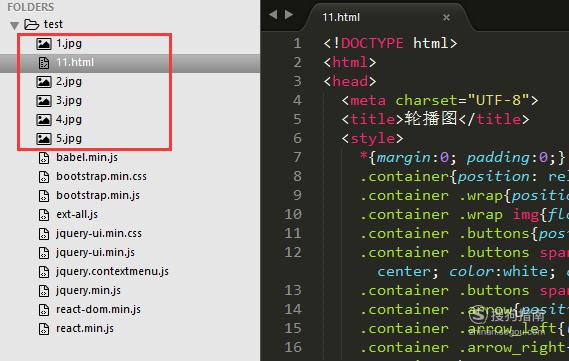The image size is (569, 361).
Task: Click line number 6 in gutter
Action: (297, 138)
